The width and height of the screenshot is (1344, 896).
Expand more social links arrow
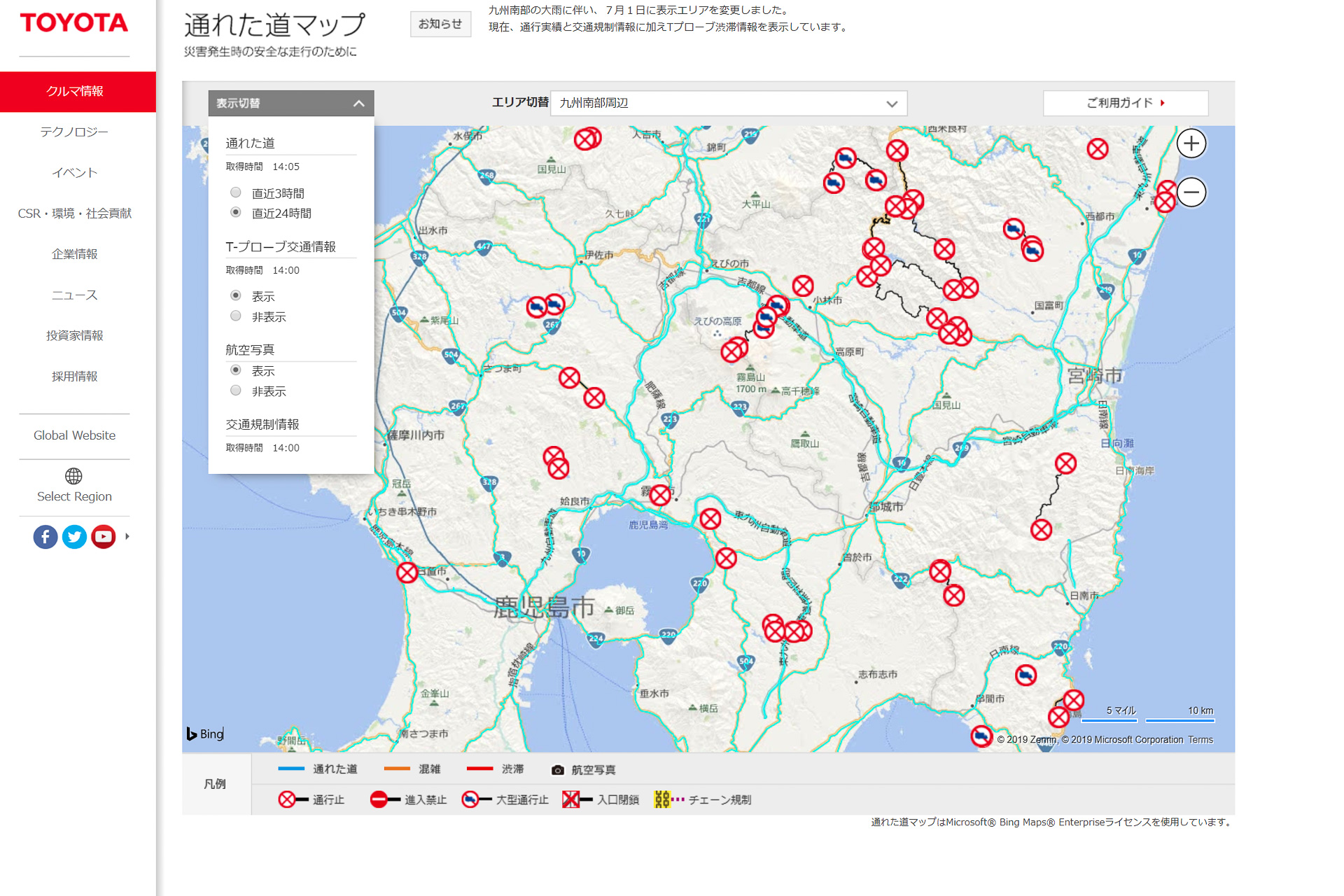127,537
